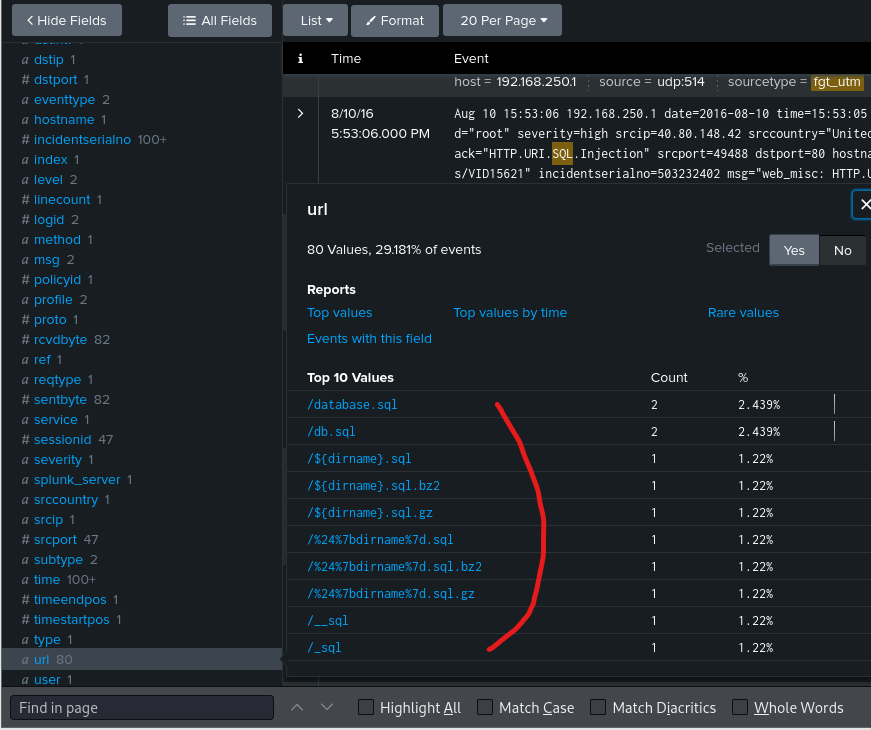Open the srccountry field
This screenshot has height=730, width=871.
pos(66,499)
